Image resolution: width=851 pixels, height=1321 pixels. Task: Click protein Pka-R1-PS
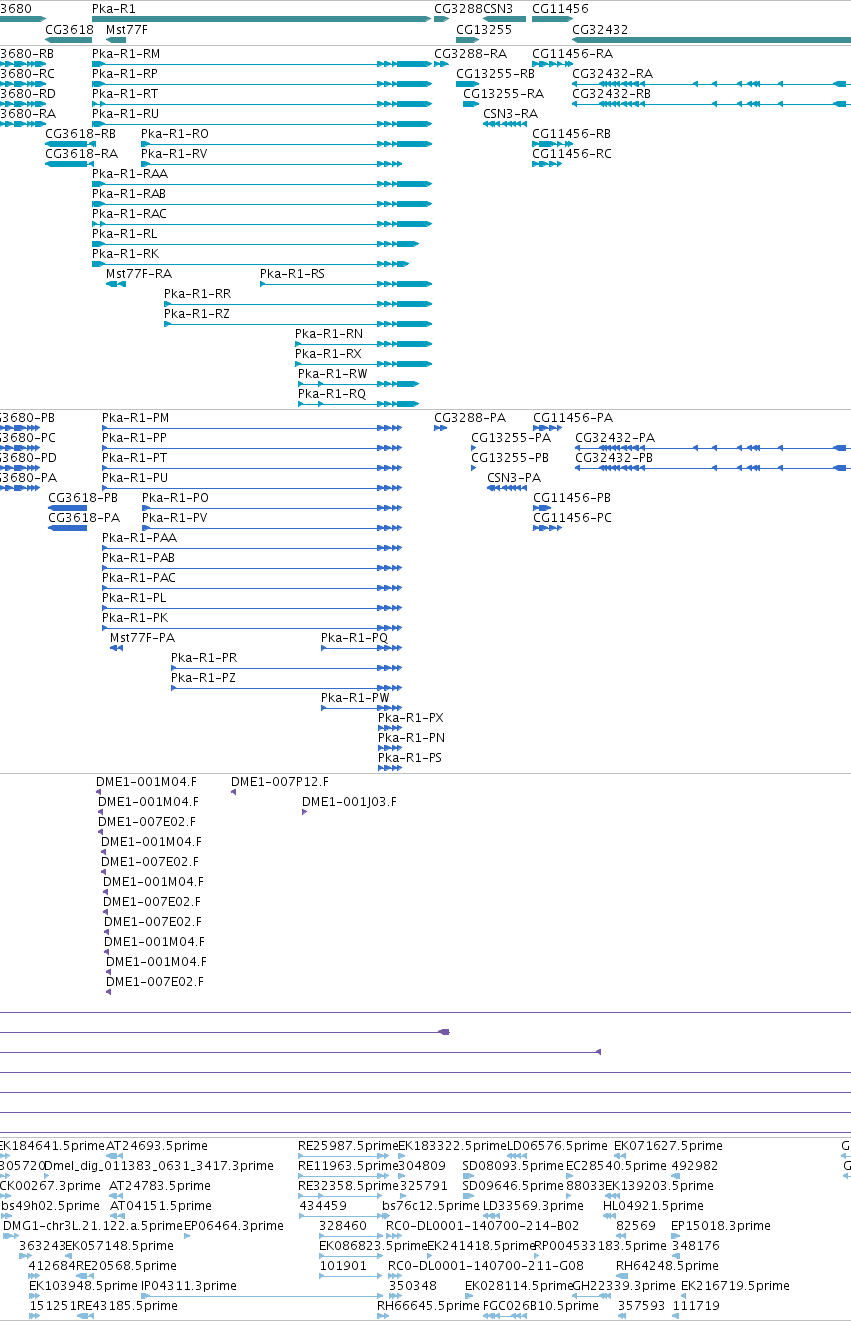pos(410,758)
